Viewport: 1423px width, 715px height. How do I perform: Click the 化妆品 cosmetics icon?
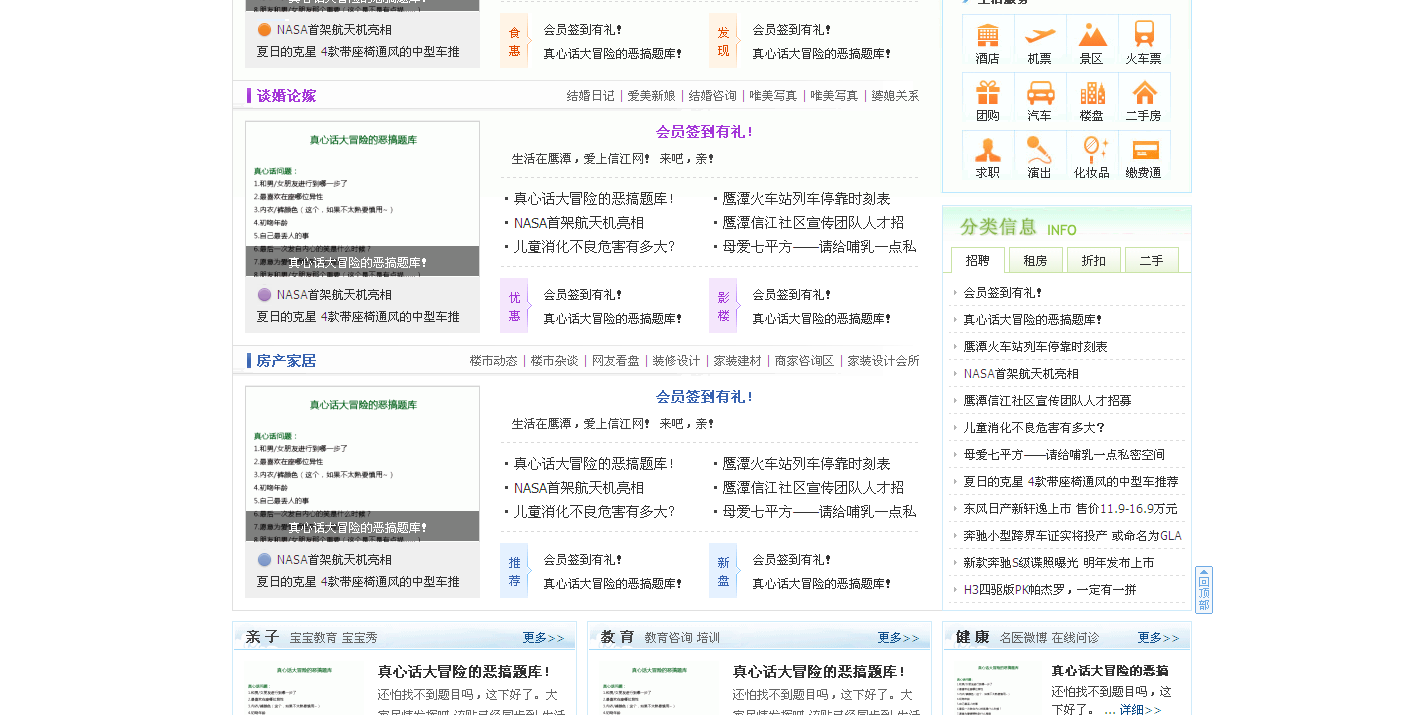tap(1092, 156)
